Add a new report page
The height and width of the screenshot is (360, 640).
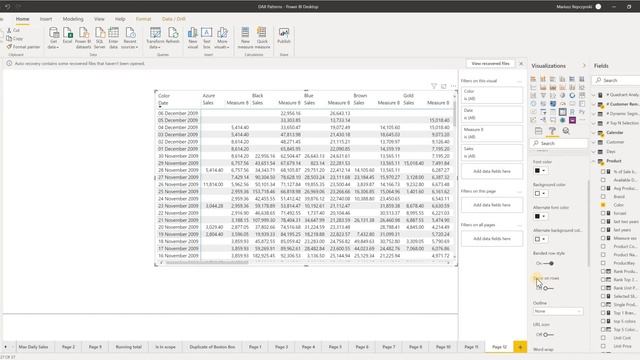[520, 347]
